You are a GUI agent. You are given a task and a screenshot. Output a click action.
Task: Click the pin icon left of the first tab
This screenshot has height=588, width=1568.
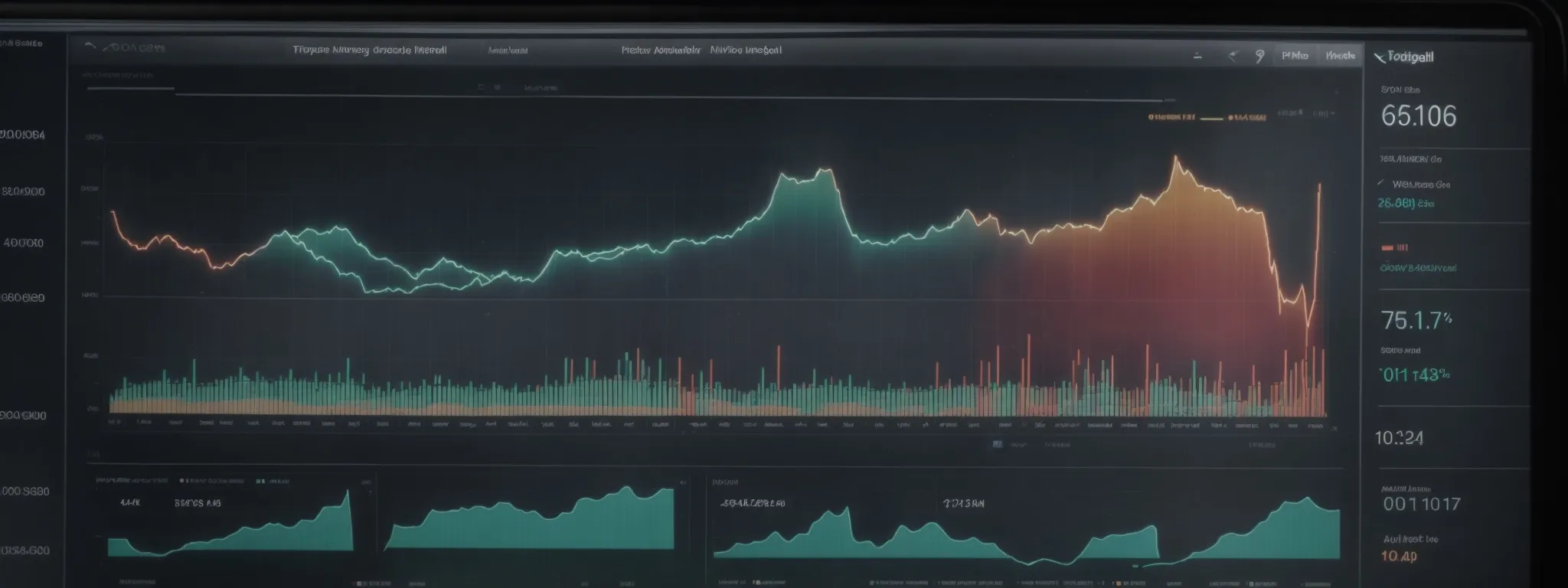click(x=1259, y=56)
